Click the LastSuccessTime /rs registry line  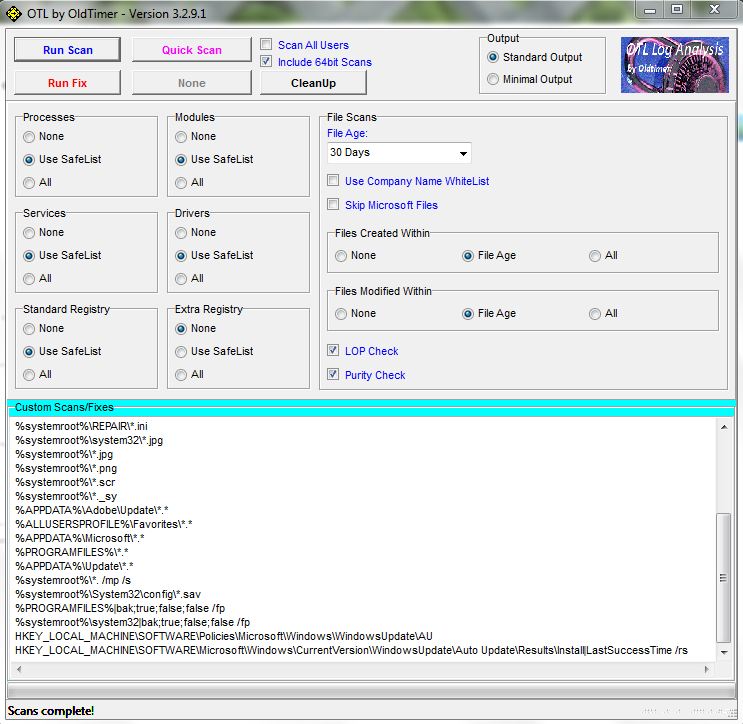[351, 650]
